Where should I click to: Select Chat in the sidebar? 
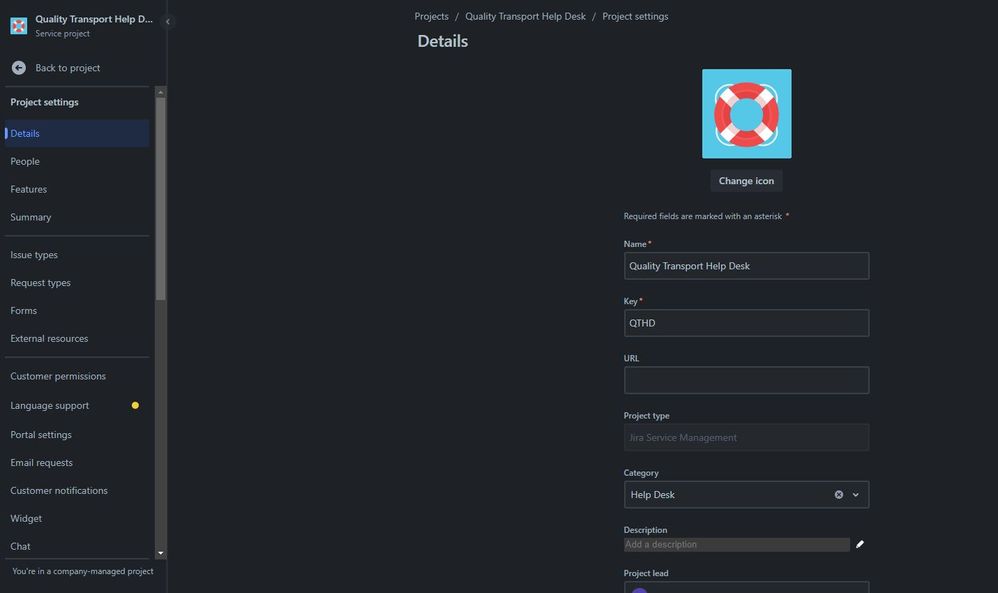pyautogui.click(x=77, y=547)
